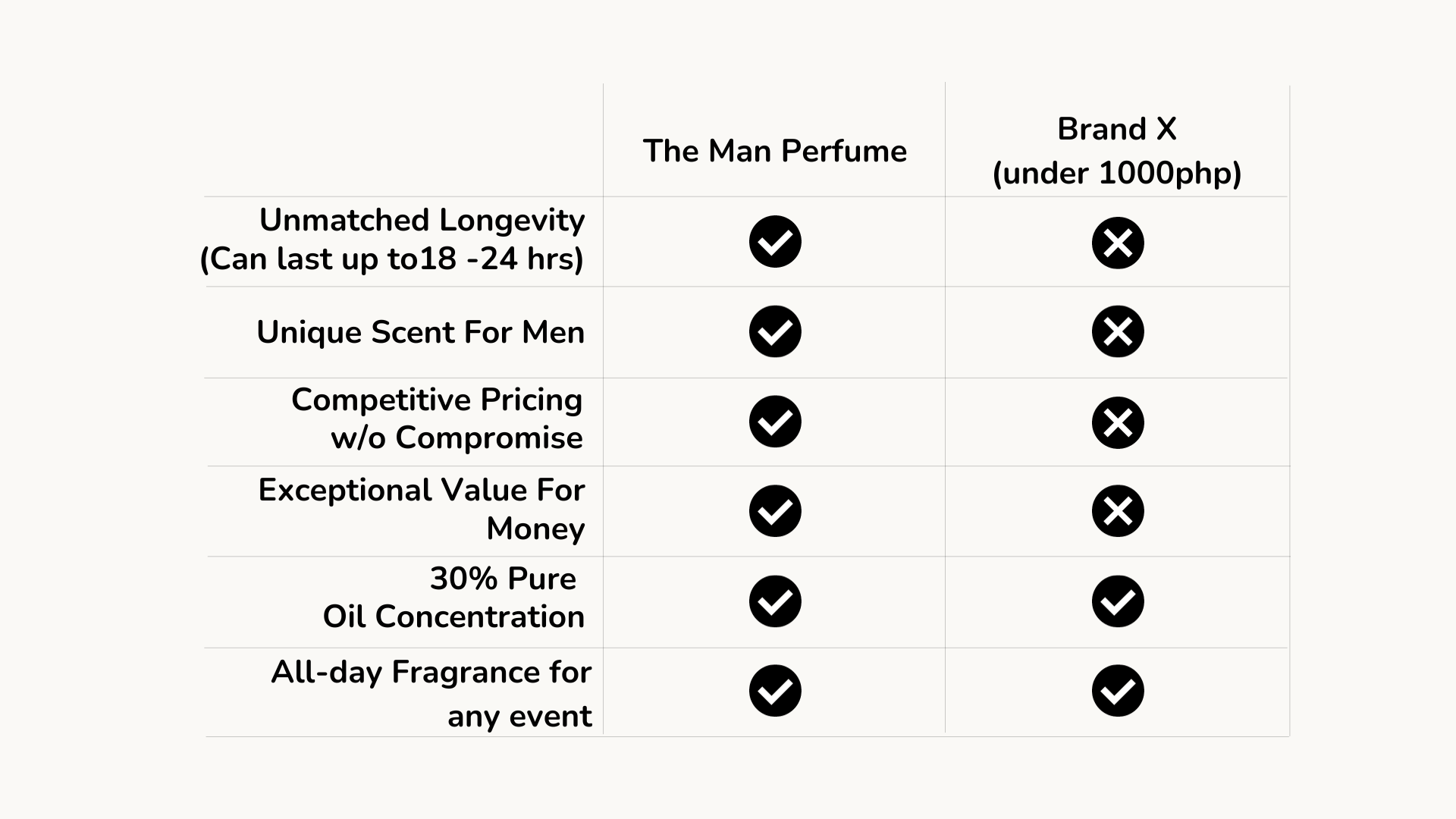Click Brand X cross for Exceptional Value
The height and width of the screenshot is (819, 1456).
click(x=1118, y=511)
